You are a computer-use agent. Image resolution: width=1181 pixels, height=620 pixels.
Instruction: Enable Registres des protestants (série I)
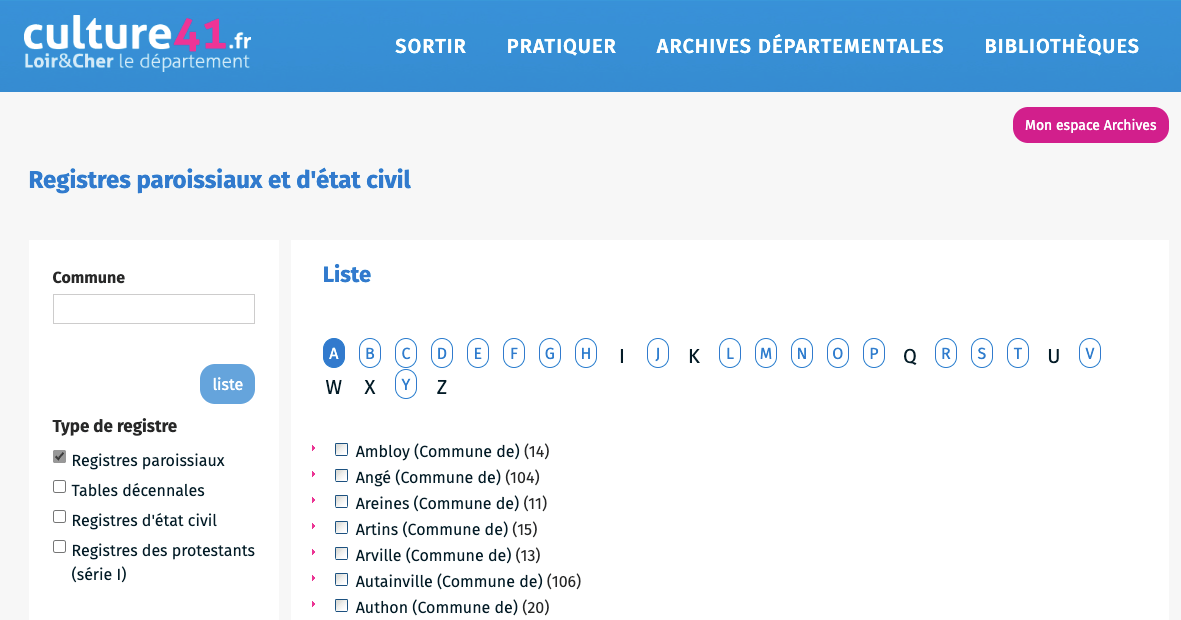[x=59, y=546]
